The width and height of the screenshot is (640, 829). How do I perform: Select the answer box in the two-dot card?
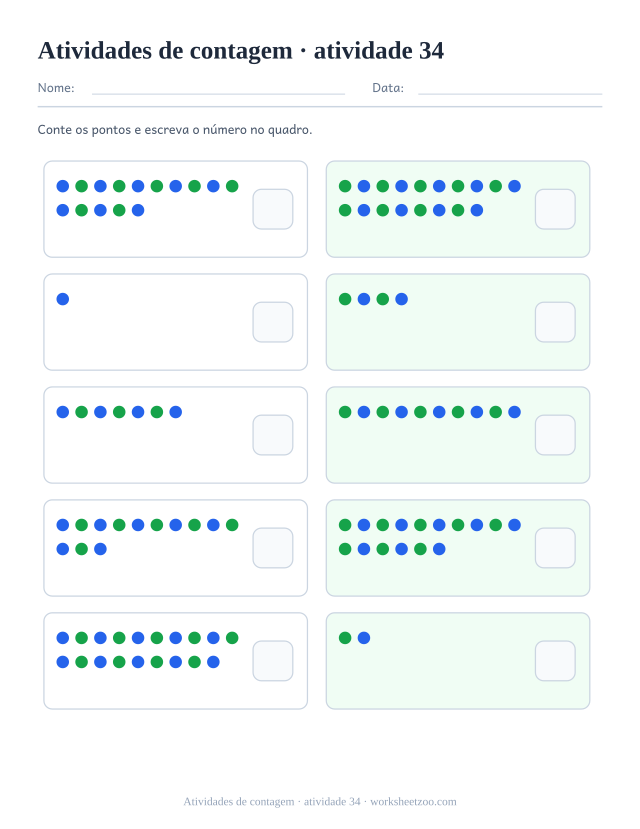555,661
